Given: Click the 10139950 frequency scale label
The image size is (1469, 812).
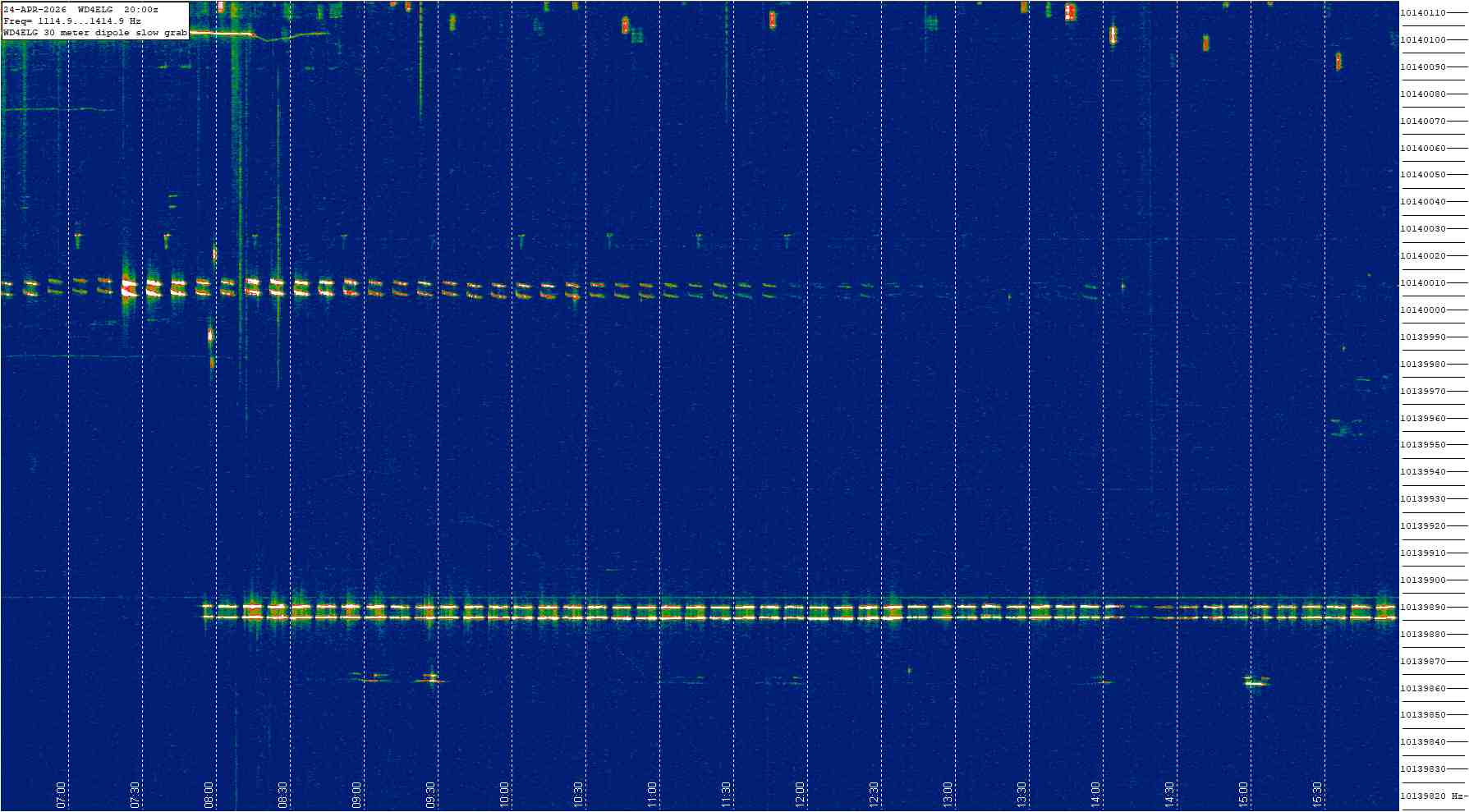Looking at the screenshot, I should pyautogui.click(x=1423, y=445).
